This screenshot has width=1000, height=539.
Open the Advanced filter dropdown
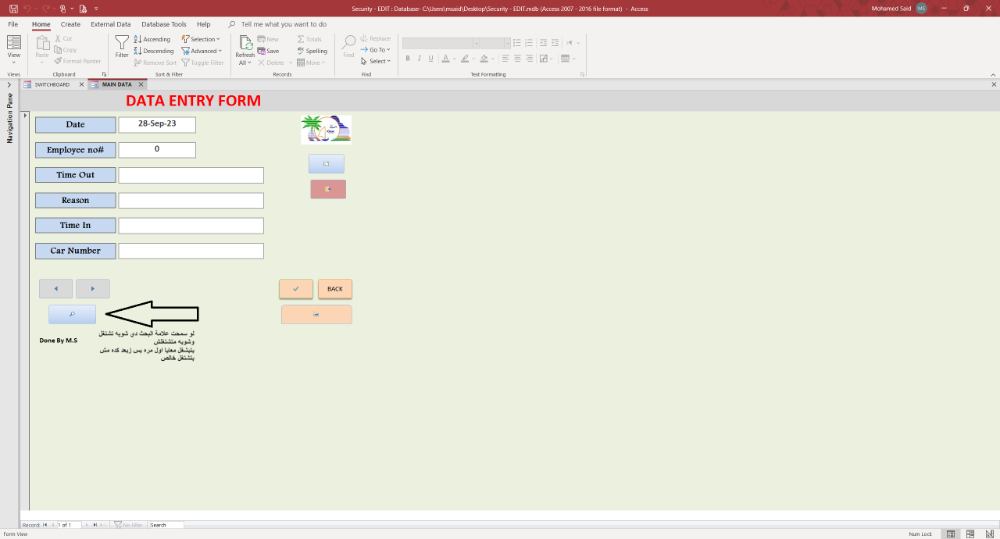[203, 50]
